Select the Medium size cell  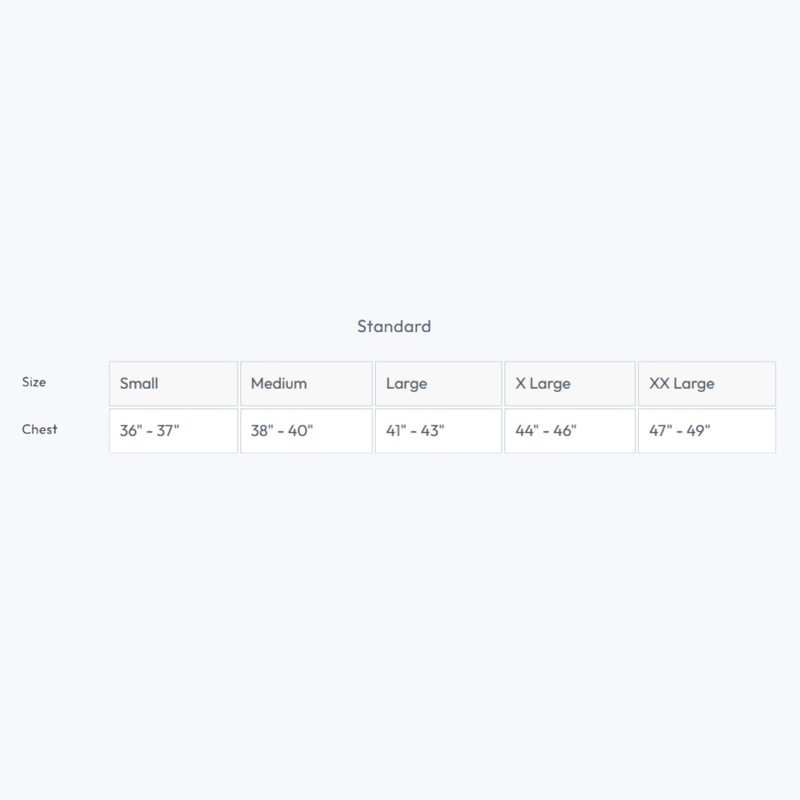pyautogui.click(x=306, y=383)
